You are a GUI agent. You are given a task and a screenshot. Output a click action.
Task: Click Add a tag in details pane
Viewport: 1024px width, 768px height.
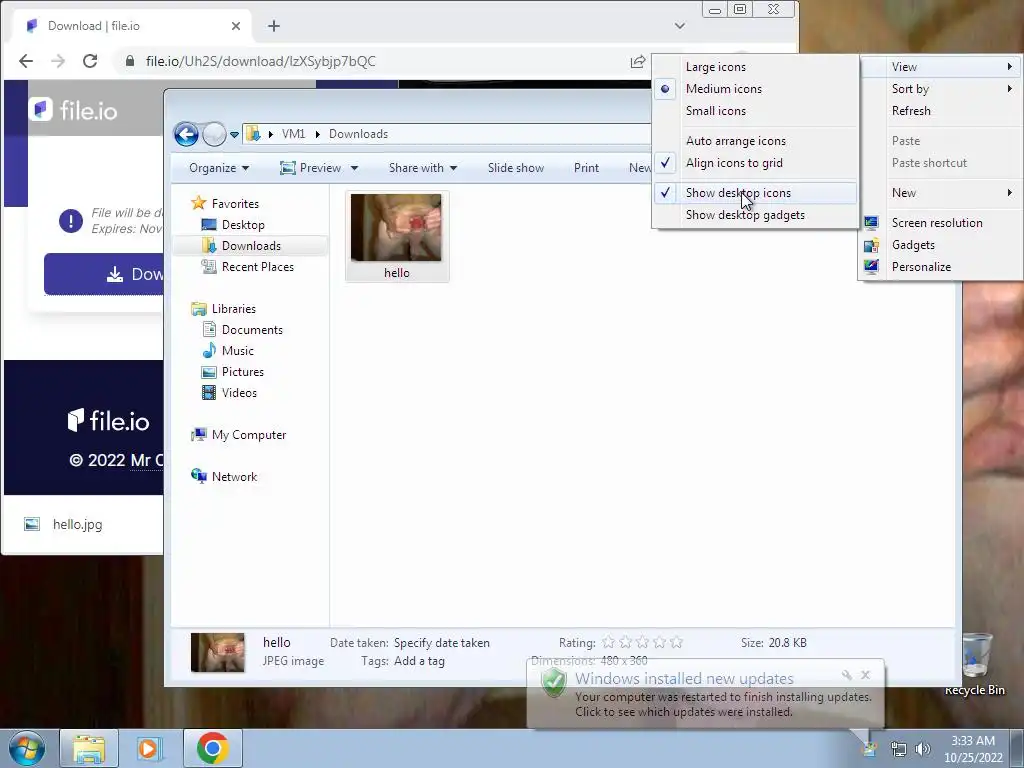tap(419, 661)
